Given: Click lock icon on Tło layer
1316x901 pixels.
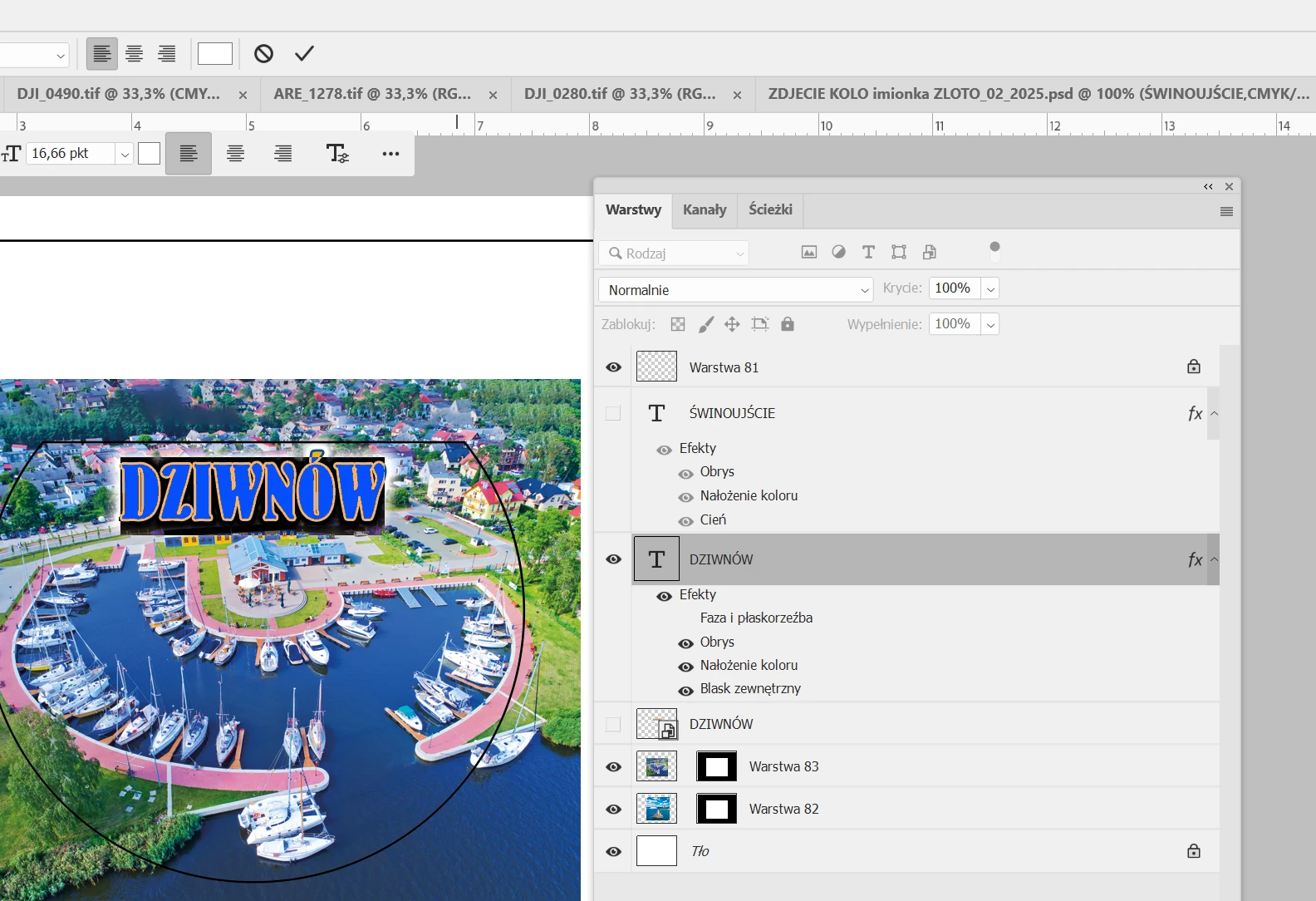Looking at the screenshot, I should pyautogui.click(x=1194, y=851).
